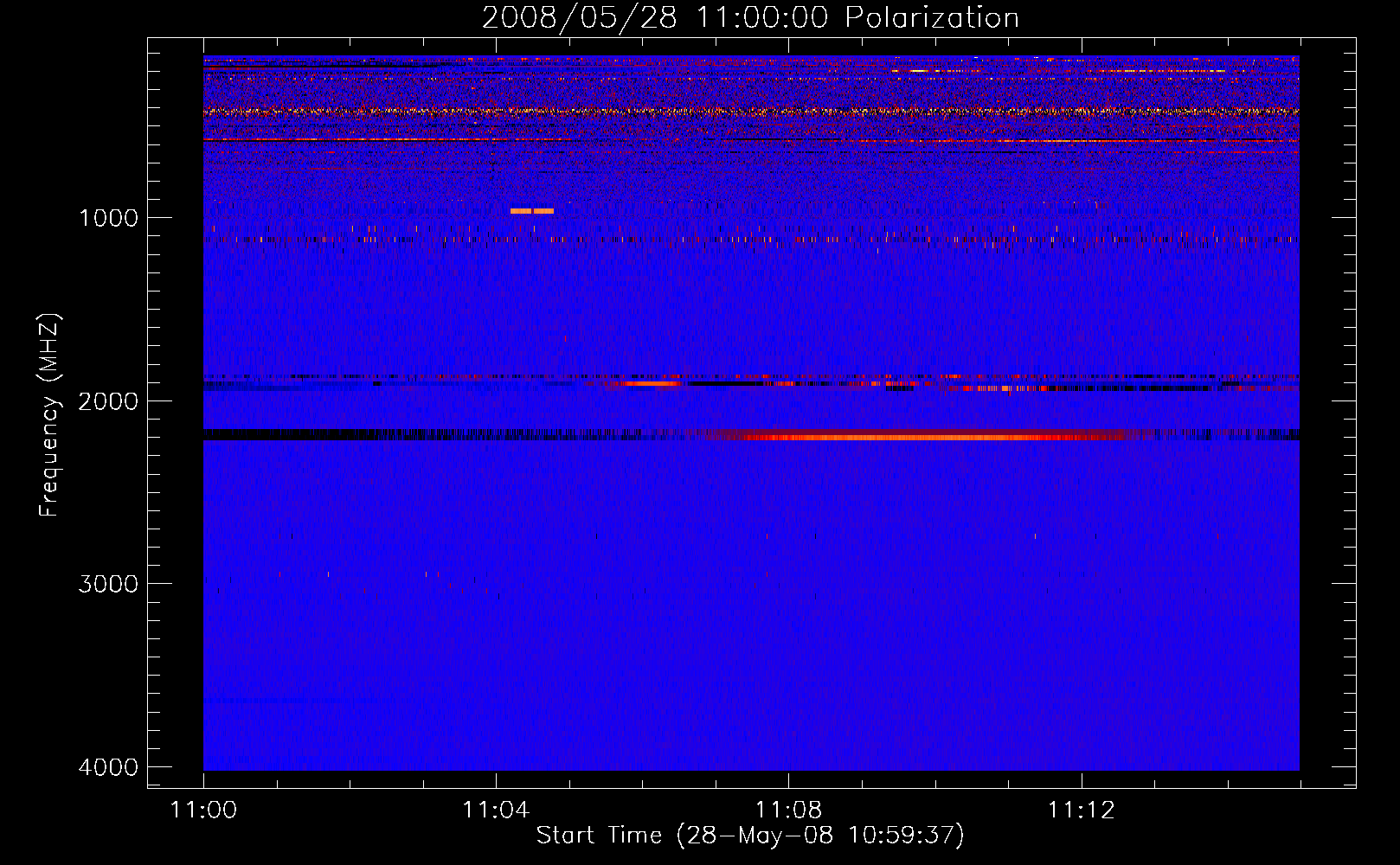This screenshot has height=865, width=1400.
Task: Click the '2000' frequency tick label
Action: pos(108,400)
